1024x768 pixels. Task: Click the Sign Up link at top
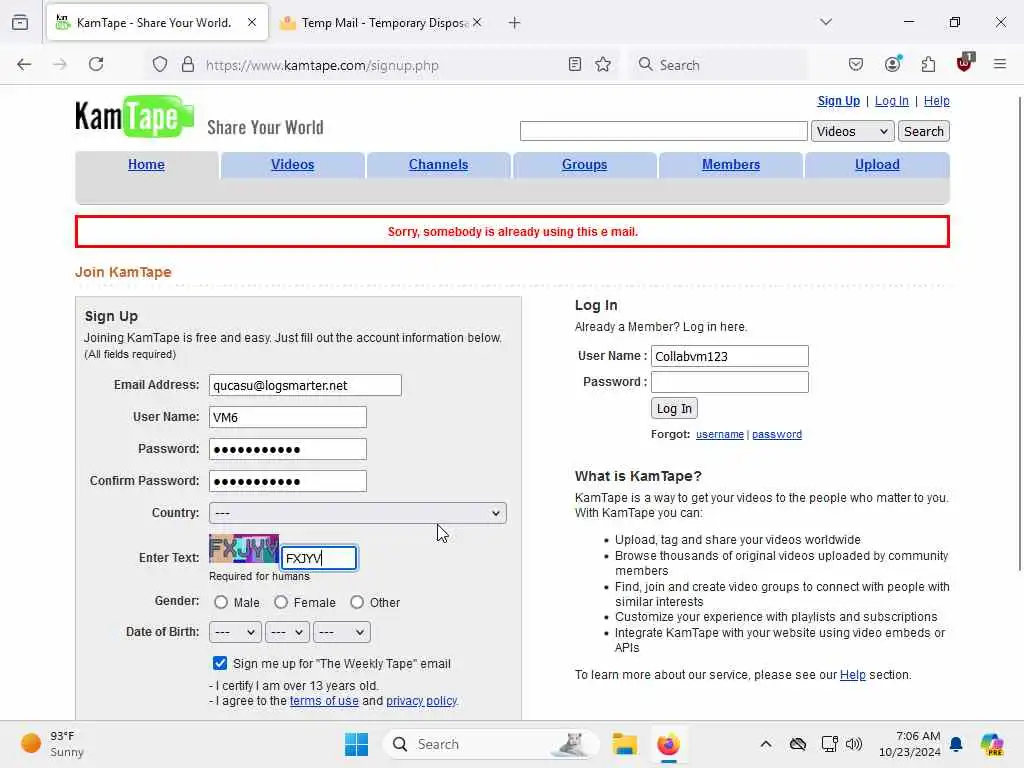(839, 101)
